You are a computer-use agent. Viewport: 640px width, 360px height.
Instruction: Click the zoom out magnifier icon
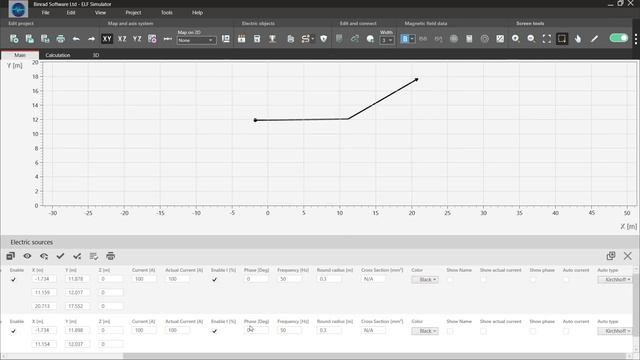coord(531,39)
